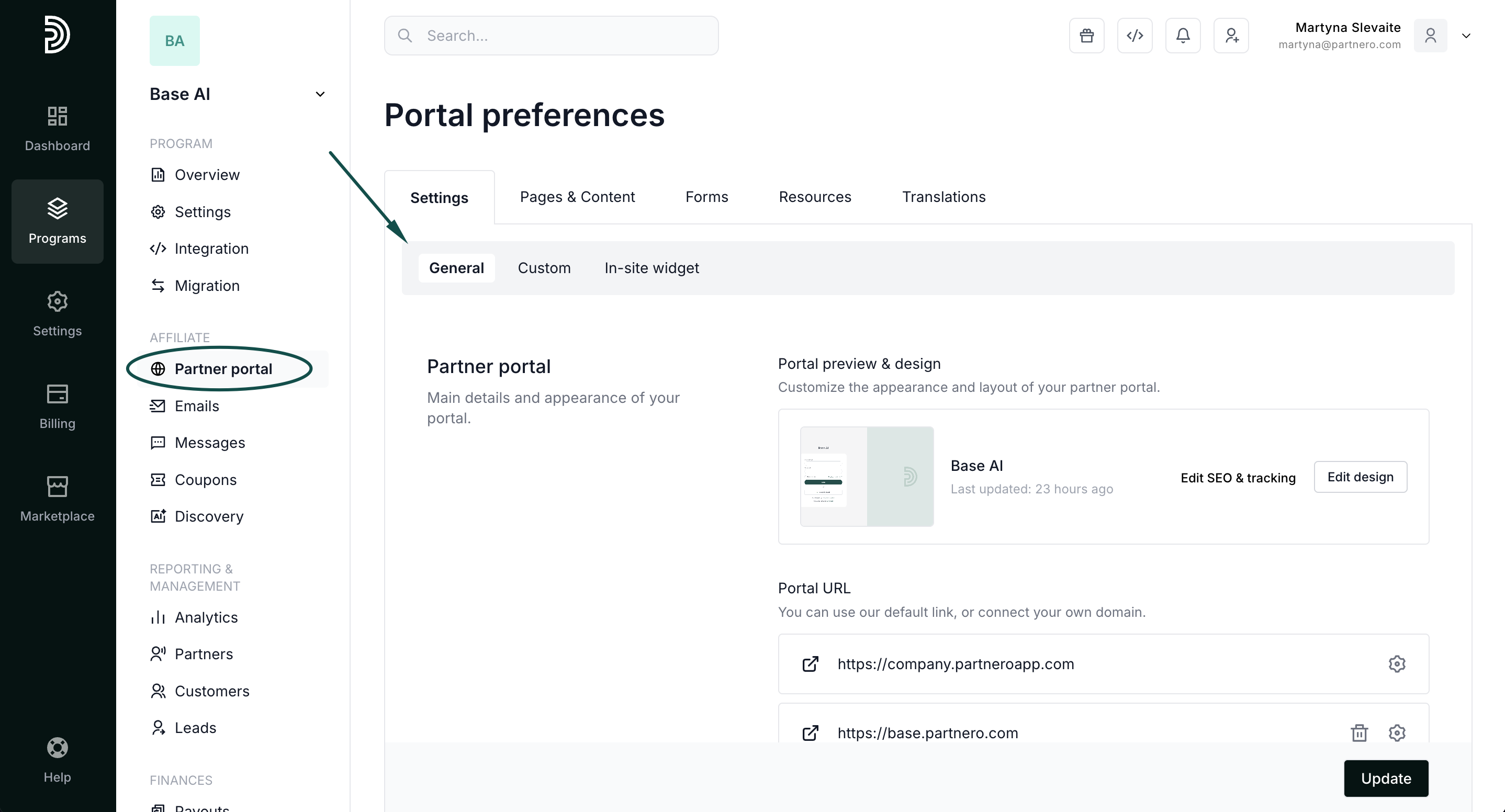Image resolution: width=1505 pixels, height=812 pixels.
Task: Select the Custom sub-tab
Action: click(543, 268)
